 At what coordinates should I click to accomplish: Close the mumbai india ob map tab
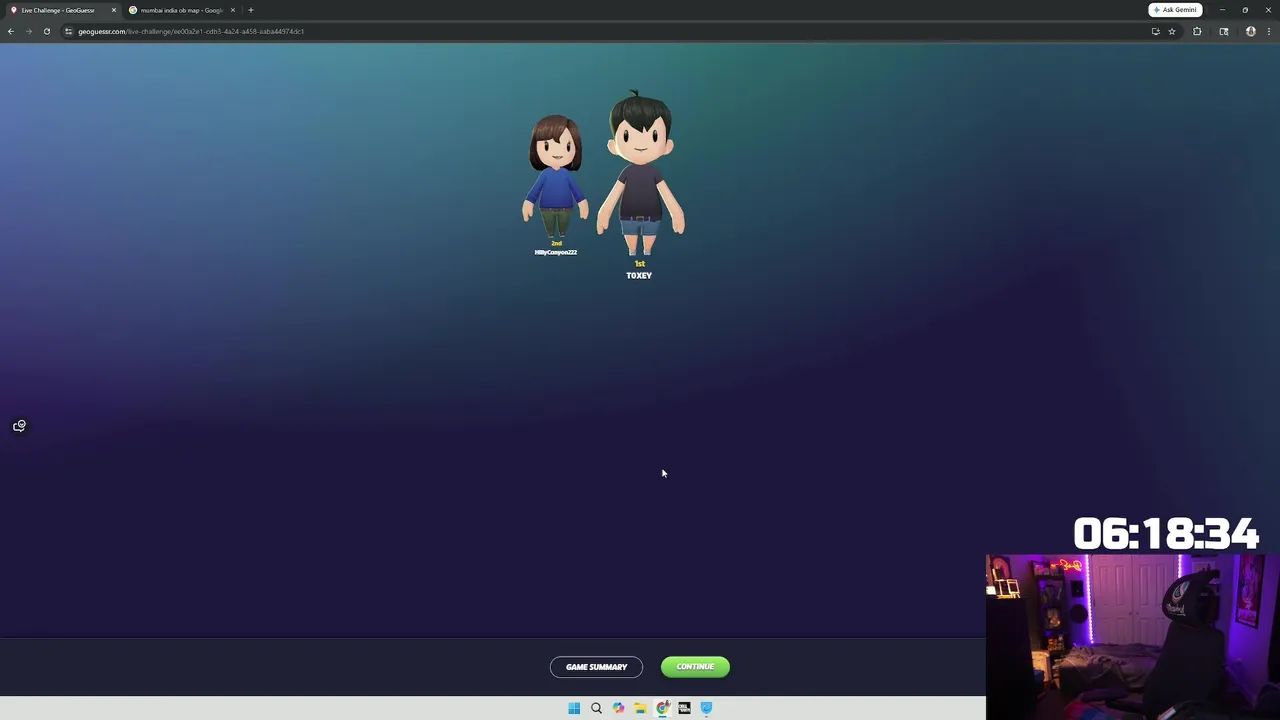[232, 10]
